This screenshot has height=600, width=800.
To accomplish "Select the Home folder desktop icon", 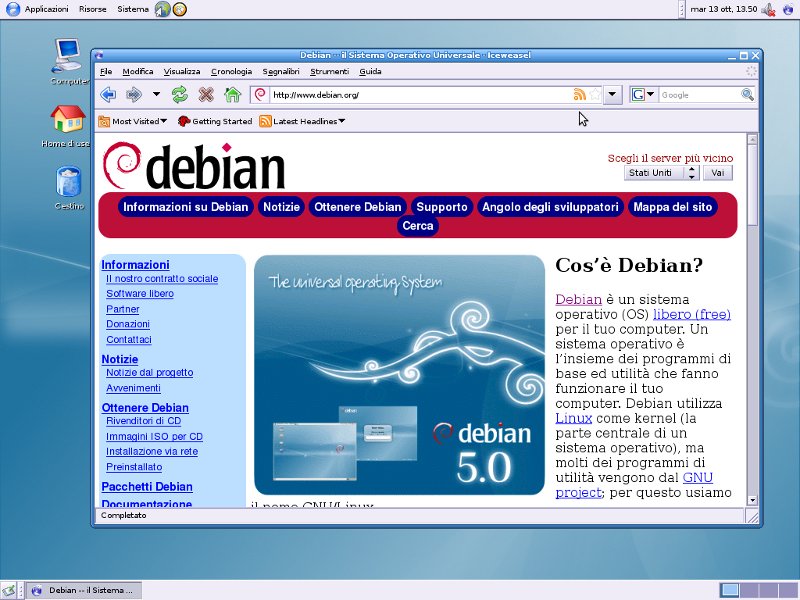I will pos(67,126).
